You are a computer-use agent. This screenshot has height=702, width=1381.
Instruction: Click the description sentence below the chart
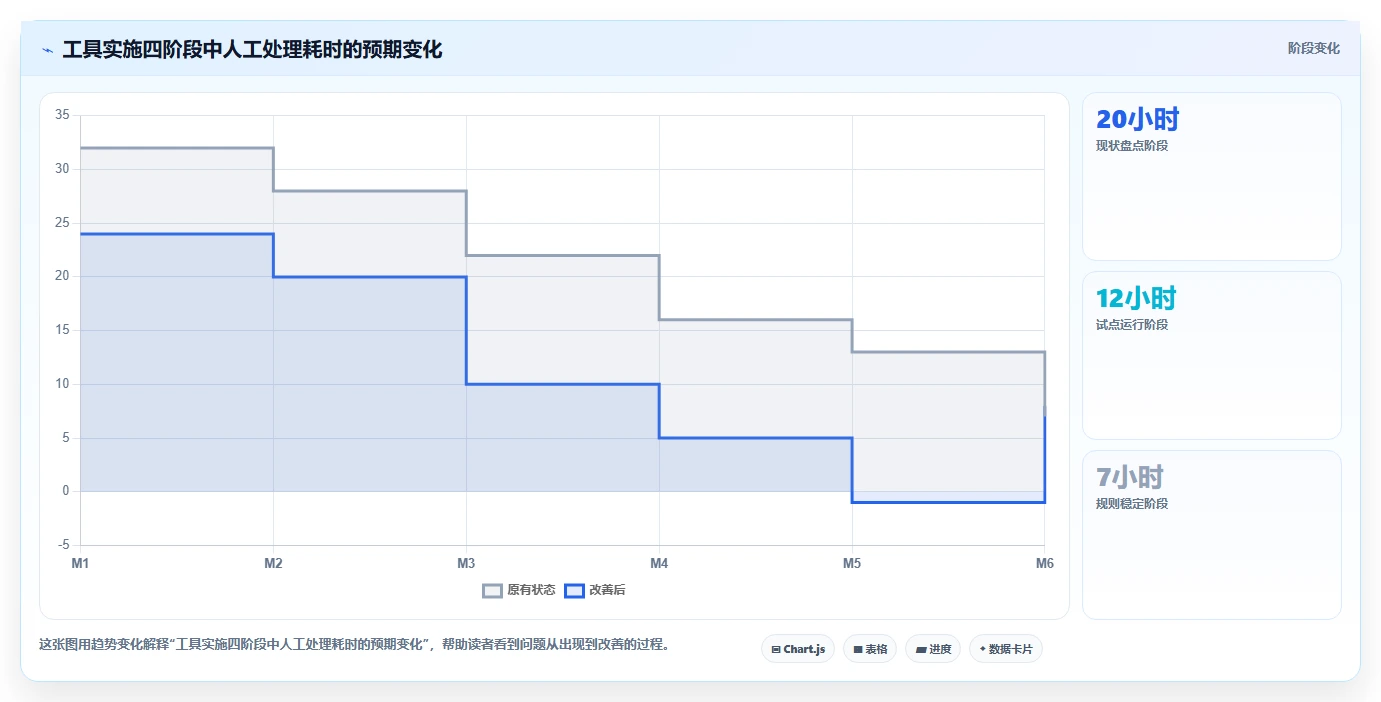pyautogui.click(x=354, y=644)
